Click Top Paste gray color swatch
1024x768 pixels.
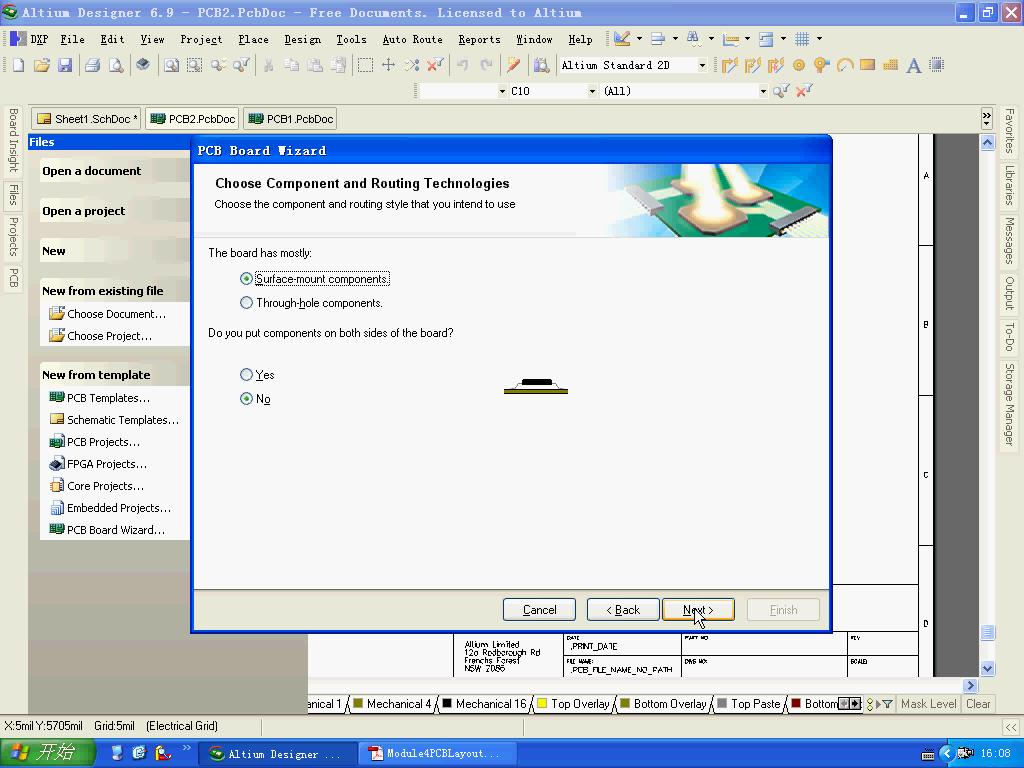tap(722, 703)
